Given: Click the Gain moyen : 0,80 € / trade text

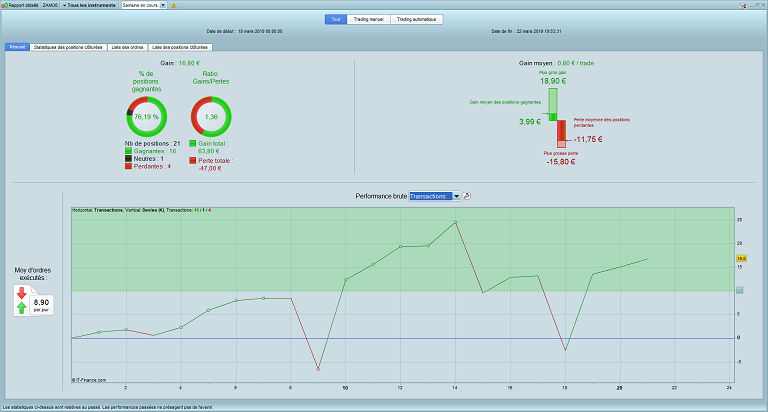Looking at the screenshot, I should (x=556, y=63).
